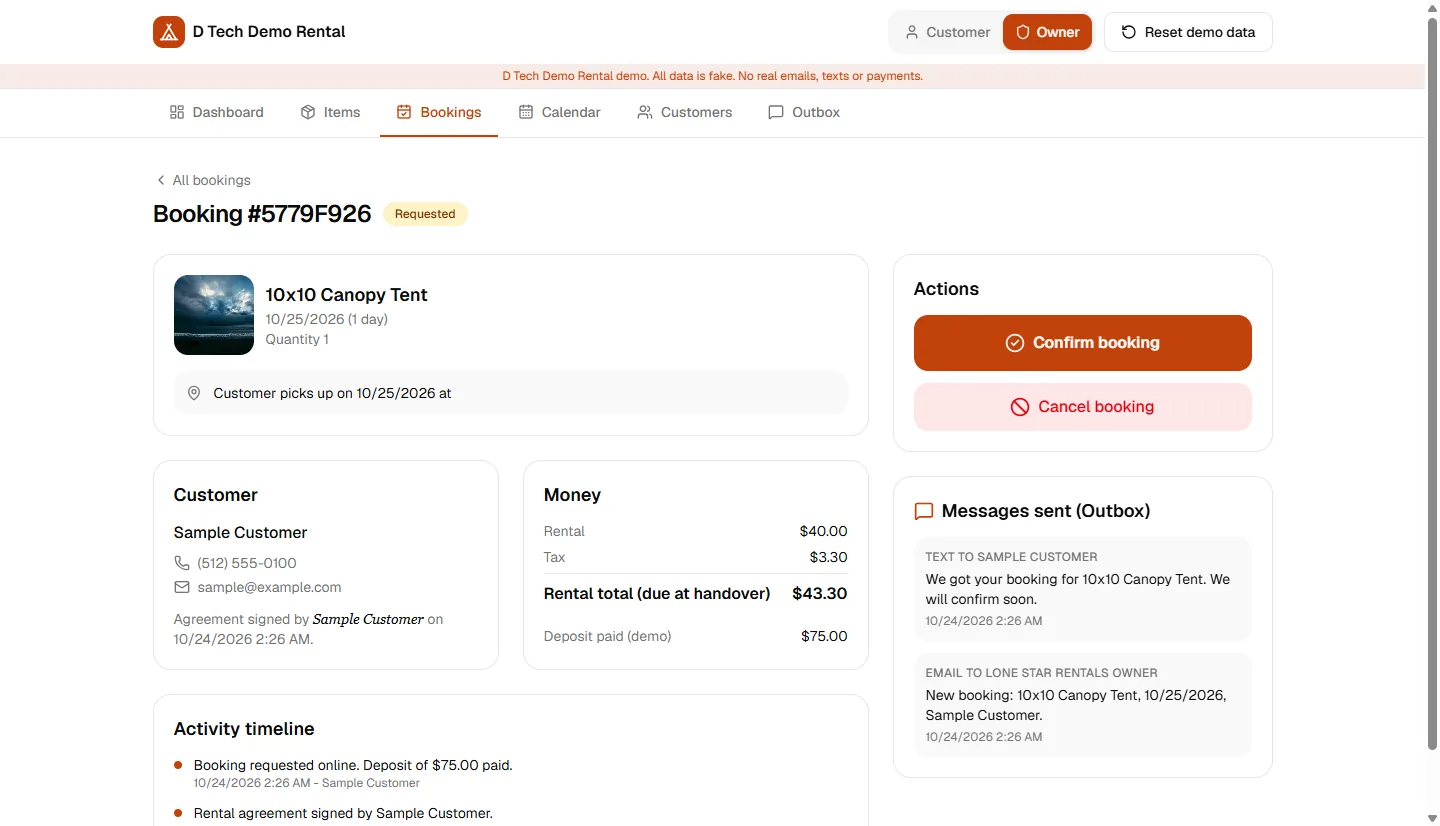Click the reset arrow icon
This screenshot has height=826, width=1440.
1129,32
